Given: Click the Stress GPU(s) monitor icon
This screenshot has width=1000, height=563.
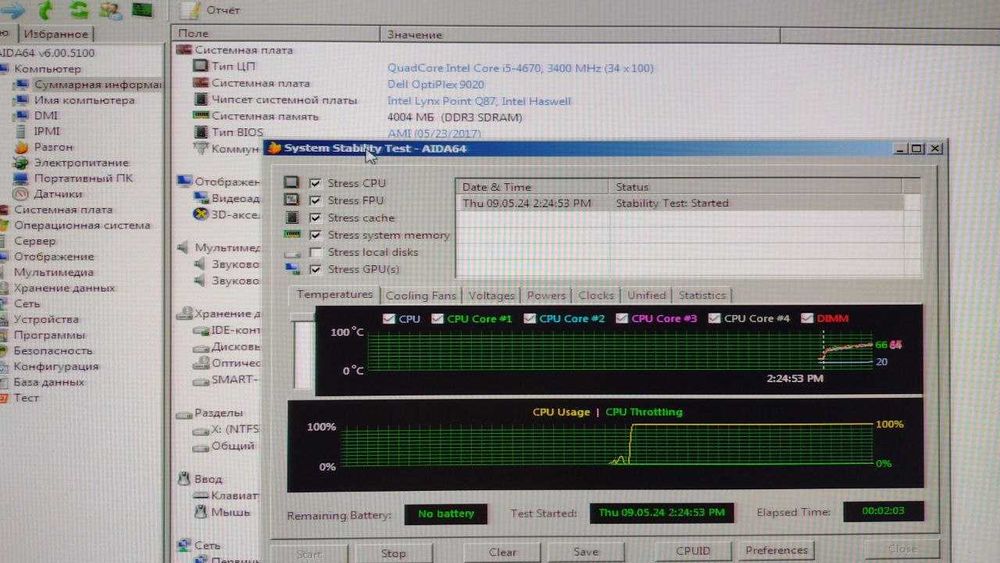Looking at the screenshot, I should [292, 269].
